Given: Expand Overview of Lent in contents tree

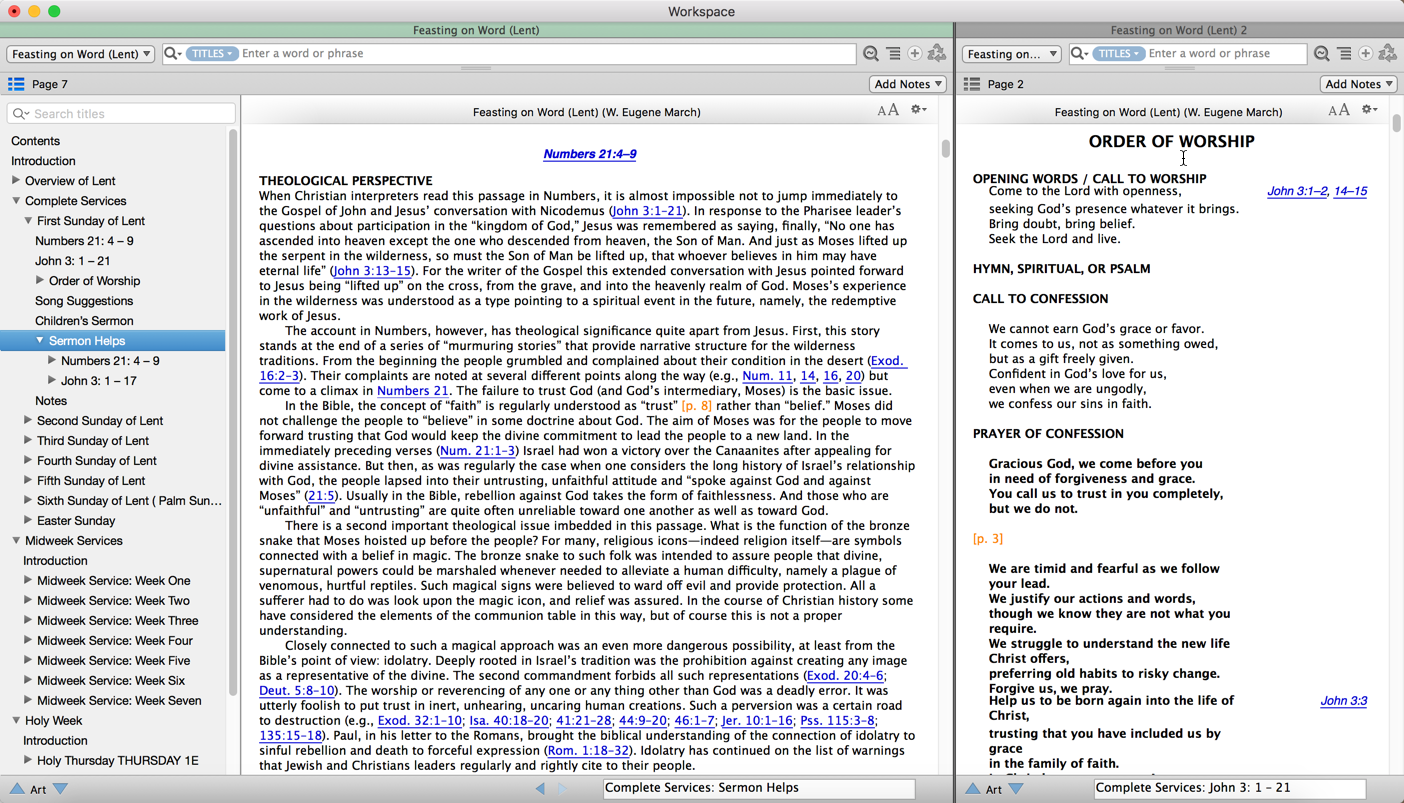Looking at the screenshot, I should (x=16, y=181).
